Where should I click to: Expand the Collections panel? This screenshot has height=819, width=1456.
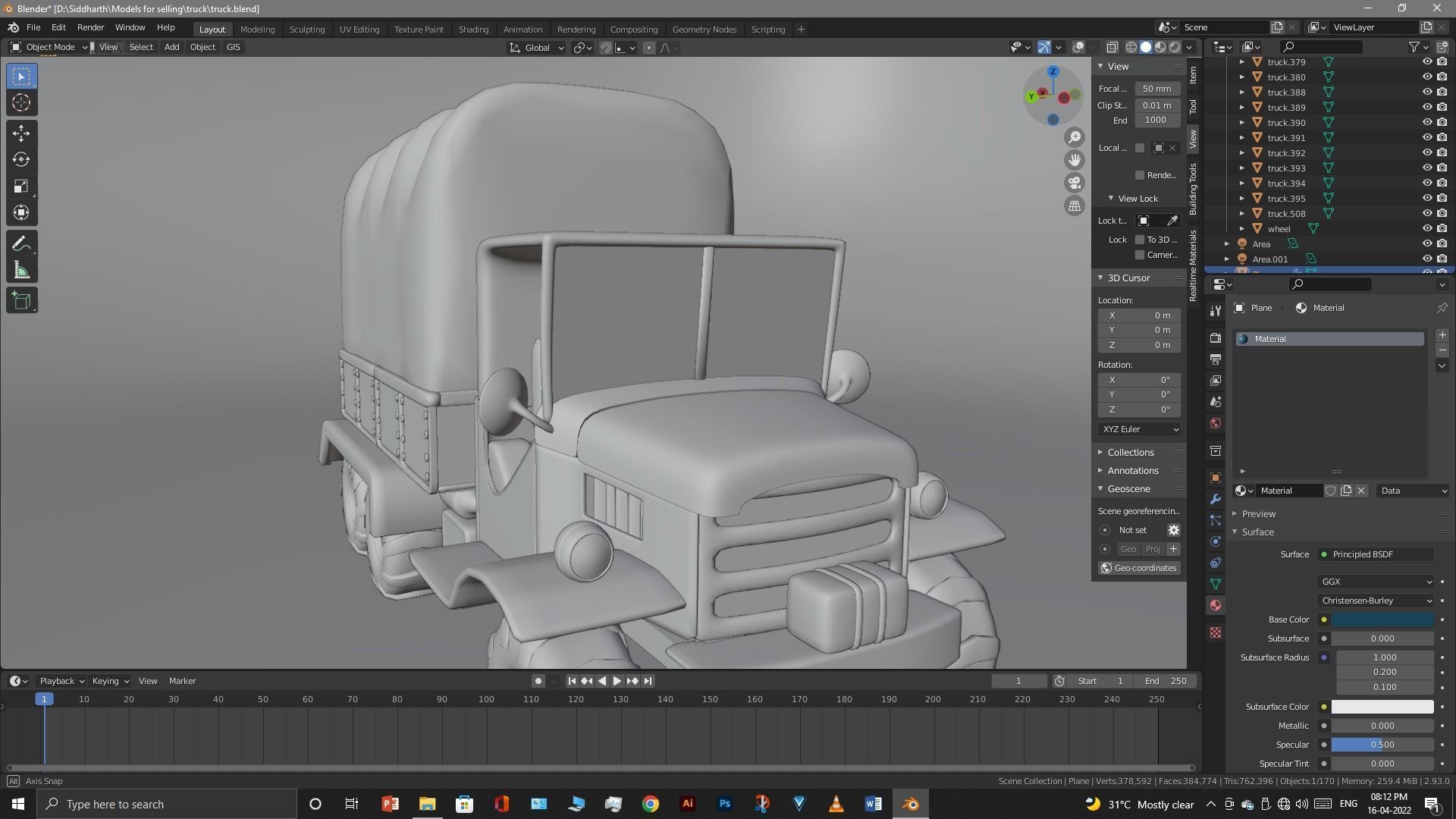point(1130,453)
